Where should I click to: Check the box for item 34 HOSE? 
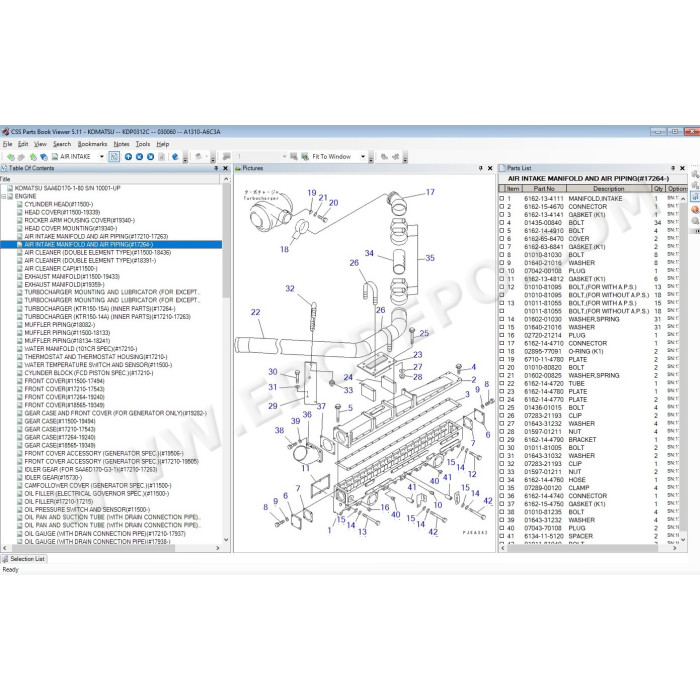coord(501,479)
